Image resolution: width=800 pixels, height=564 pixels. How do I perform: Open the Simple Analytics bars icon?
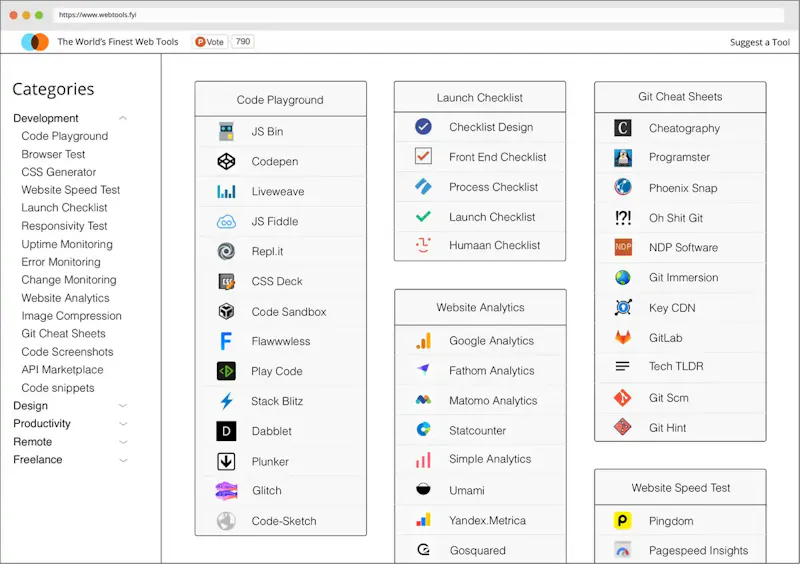tap(423, 460)
